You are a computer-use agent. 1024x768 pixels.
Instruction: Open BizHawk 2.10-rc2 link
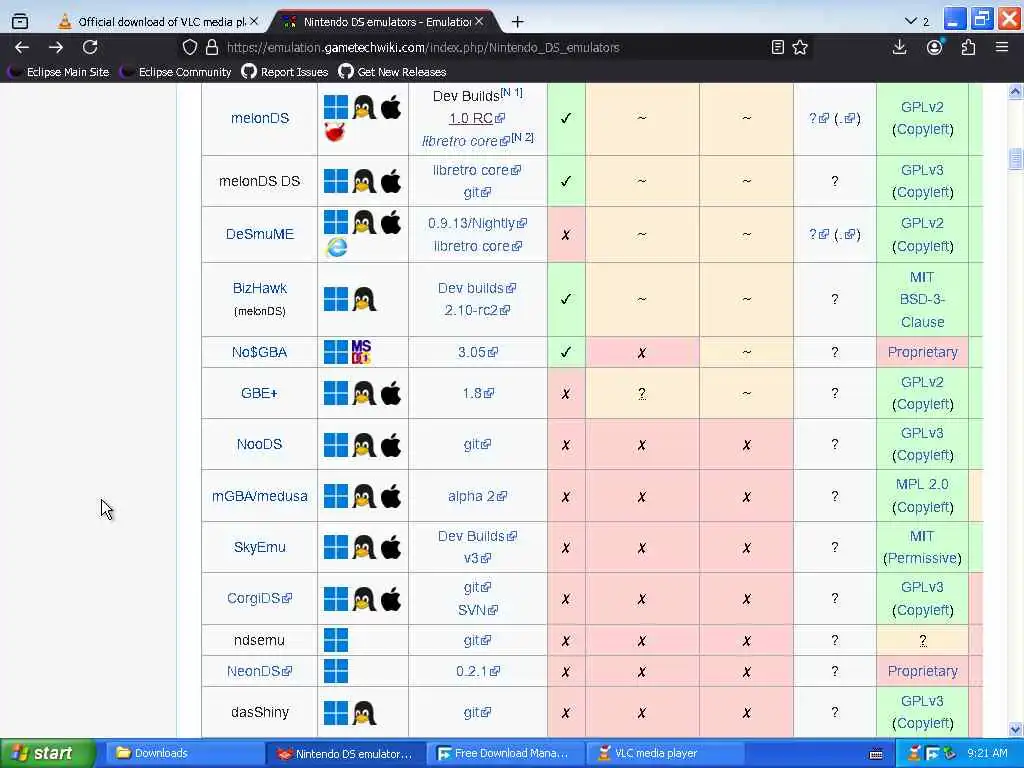click(477, 310)
